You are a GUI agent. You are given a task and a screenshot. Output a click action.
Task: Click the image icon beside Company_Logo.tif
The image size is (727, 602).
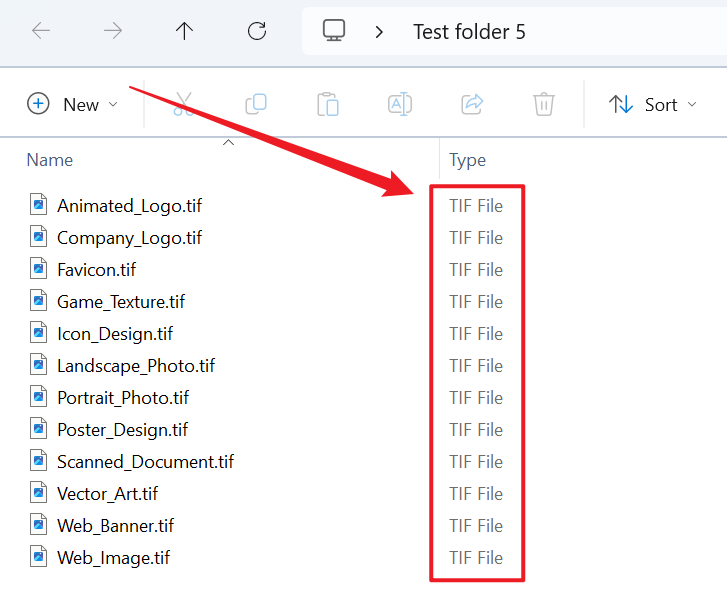click(38, 236)
